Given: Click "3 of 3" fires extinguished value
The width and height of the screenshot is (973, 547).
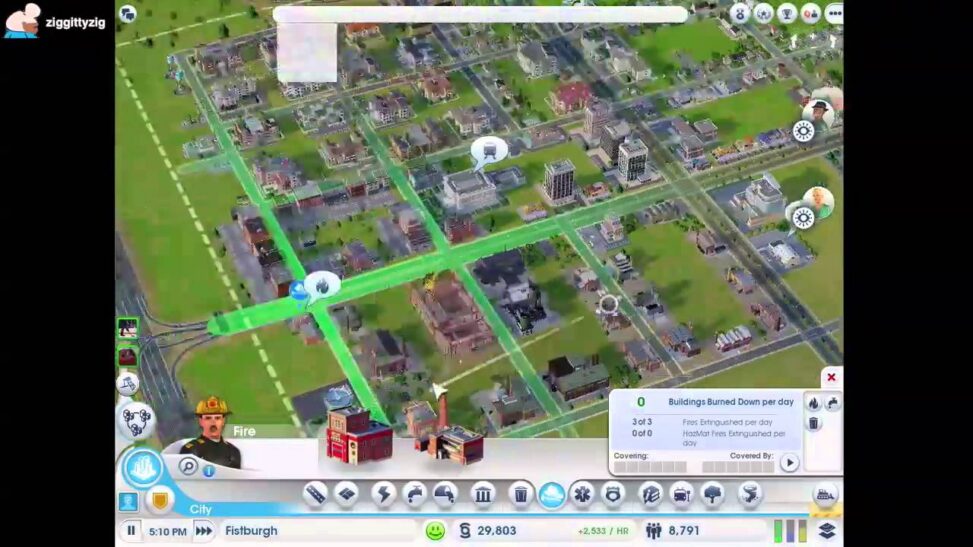Looking at the screenshot, I should point(642,422).
